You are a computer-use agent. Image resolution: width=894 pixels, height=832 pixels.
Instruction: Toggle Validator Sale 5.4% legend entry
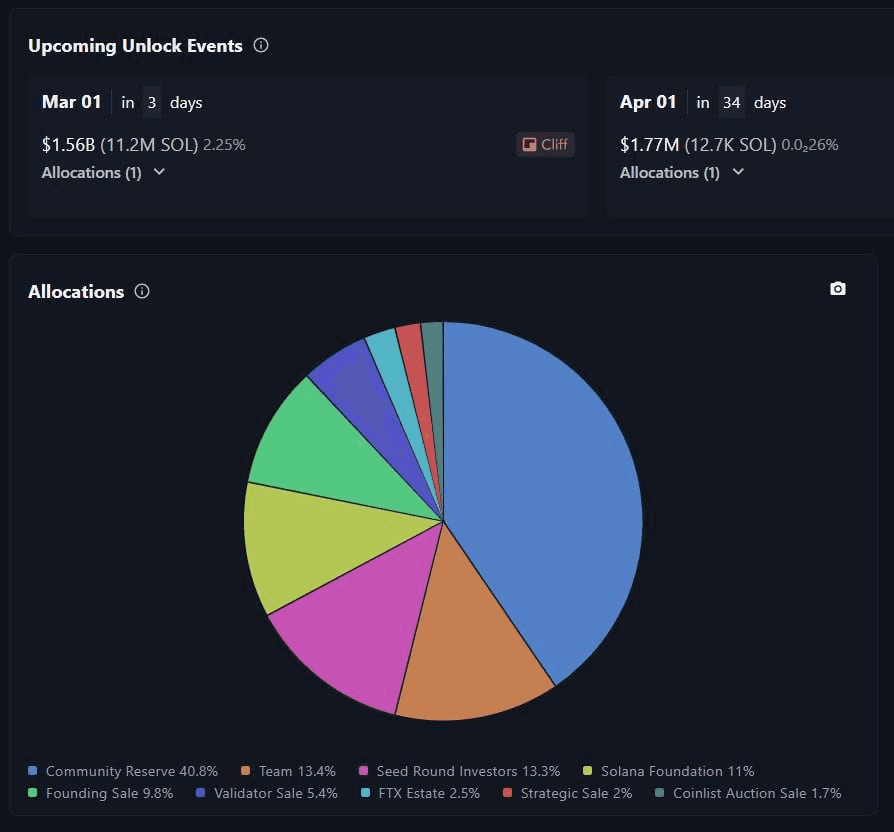click(267, 793)
